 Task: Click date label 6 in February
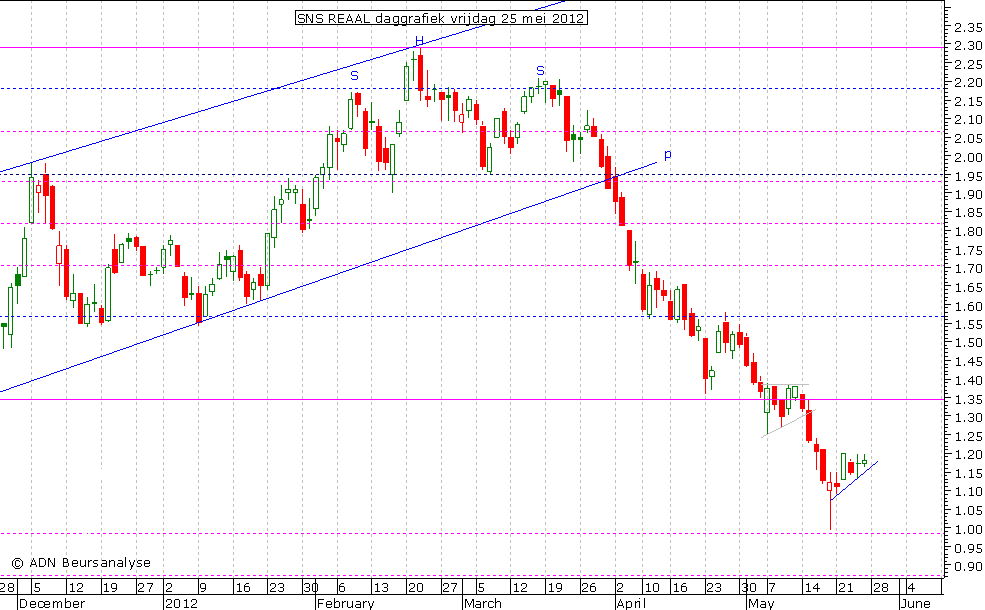tap(342, 588)
